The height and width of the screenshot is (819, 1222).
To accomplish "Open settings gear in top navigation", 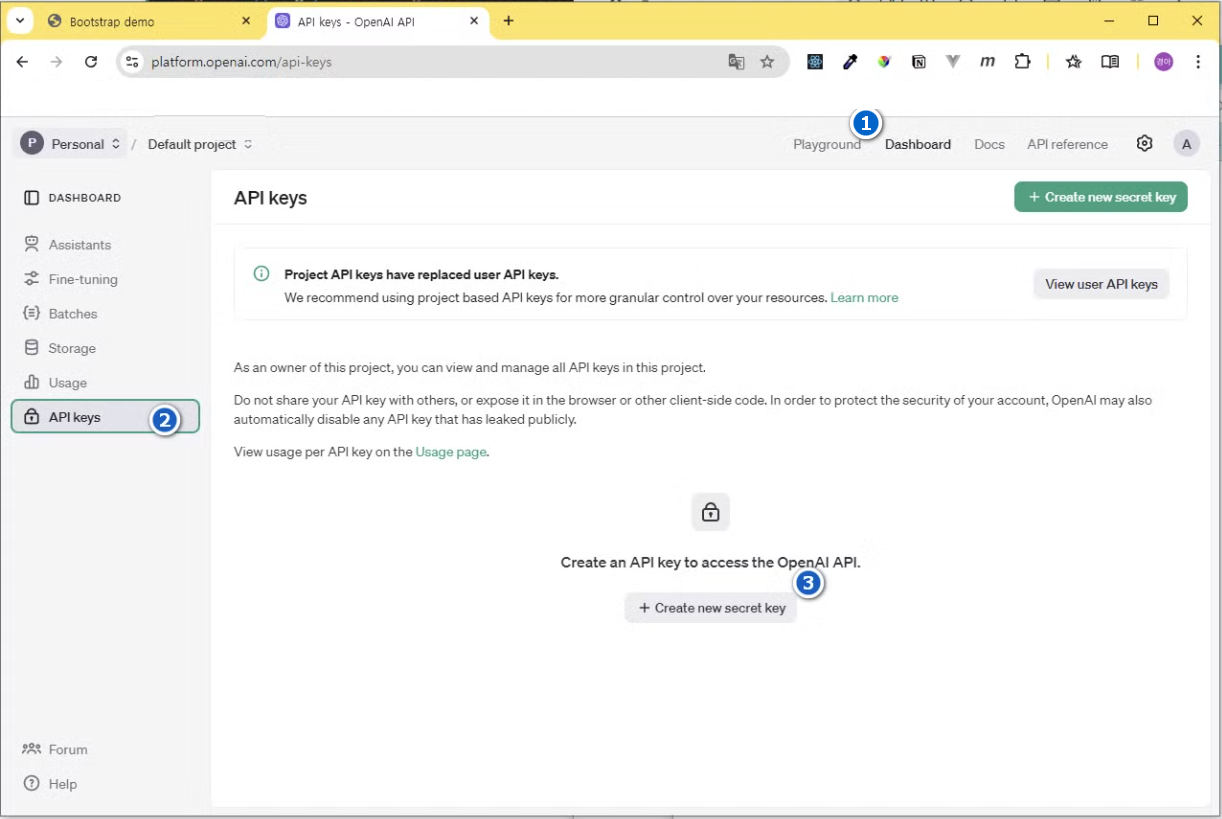I will 1145,143.
